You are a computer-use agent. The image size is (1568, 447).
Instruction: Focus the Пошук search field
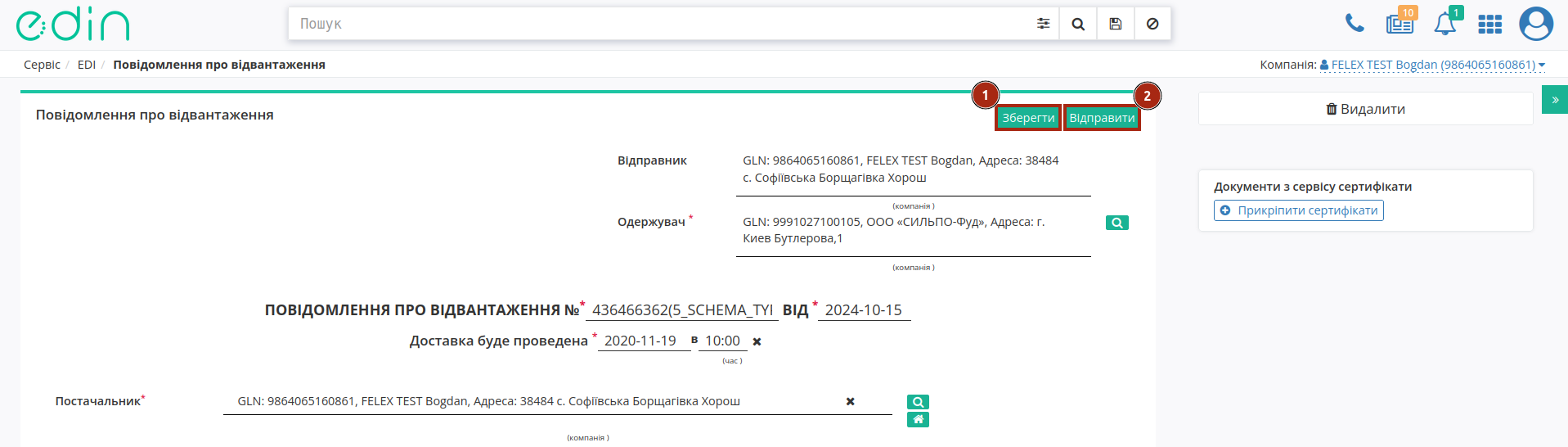click(x=659, y=24)
